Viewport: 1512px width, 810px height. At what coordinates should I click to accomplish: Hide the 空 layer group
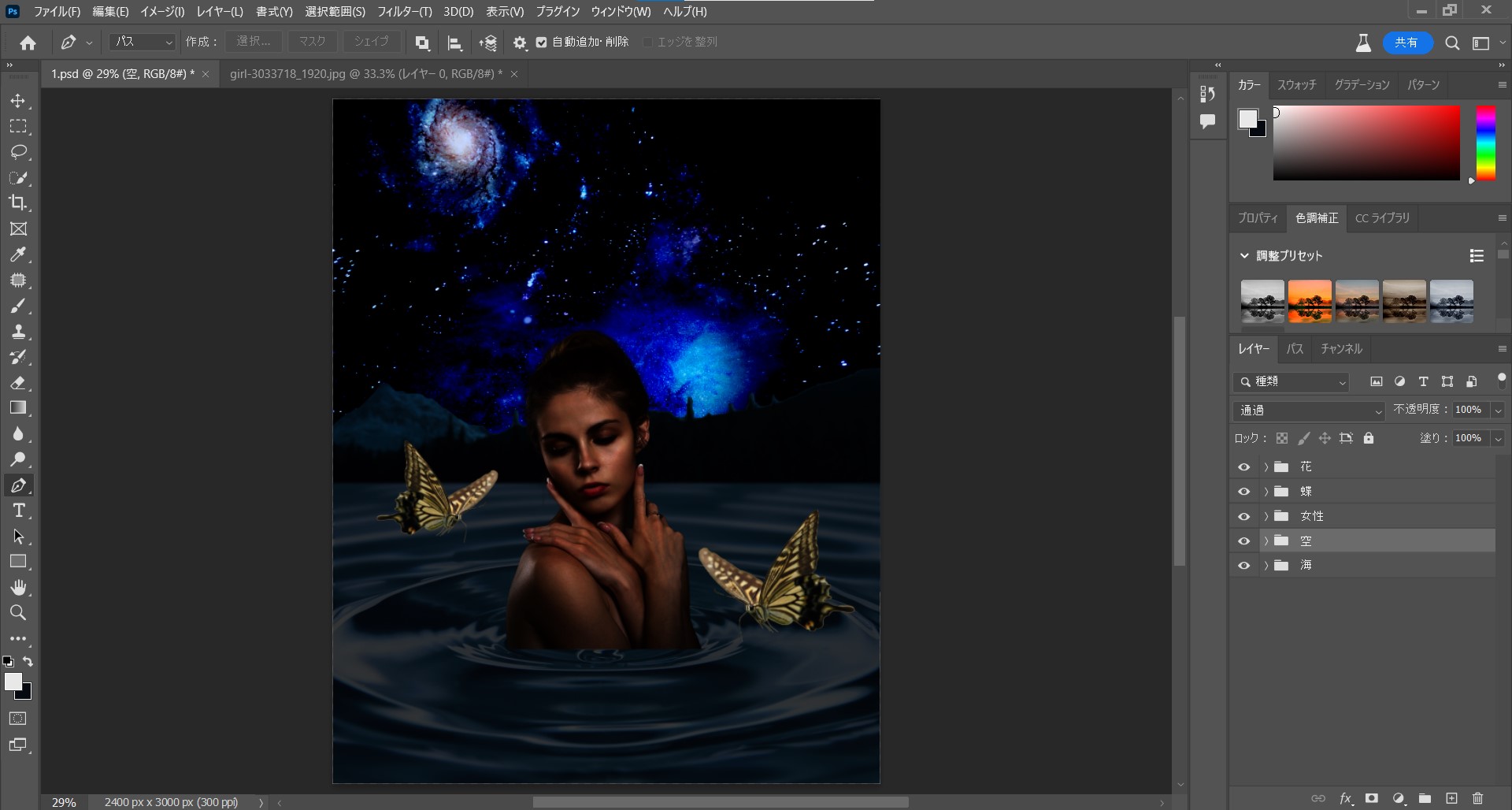coord(1244,541)
